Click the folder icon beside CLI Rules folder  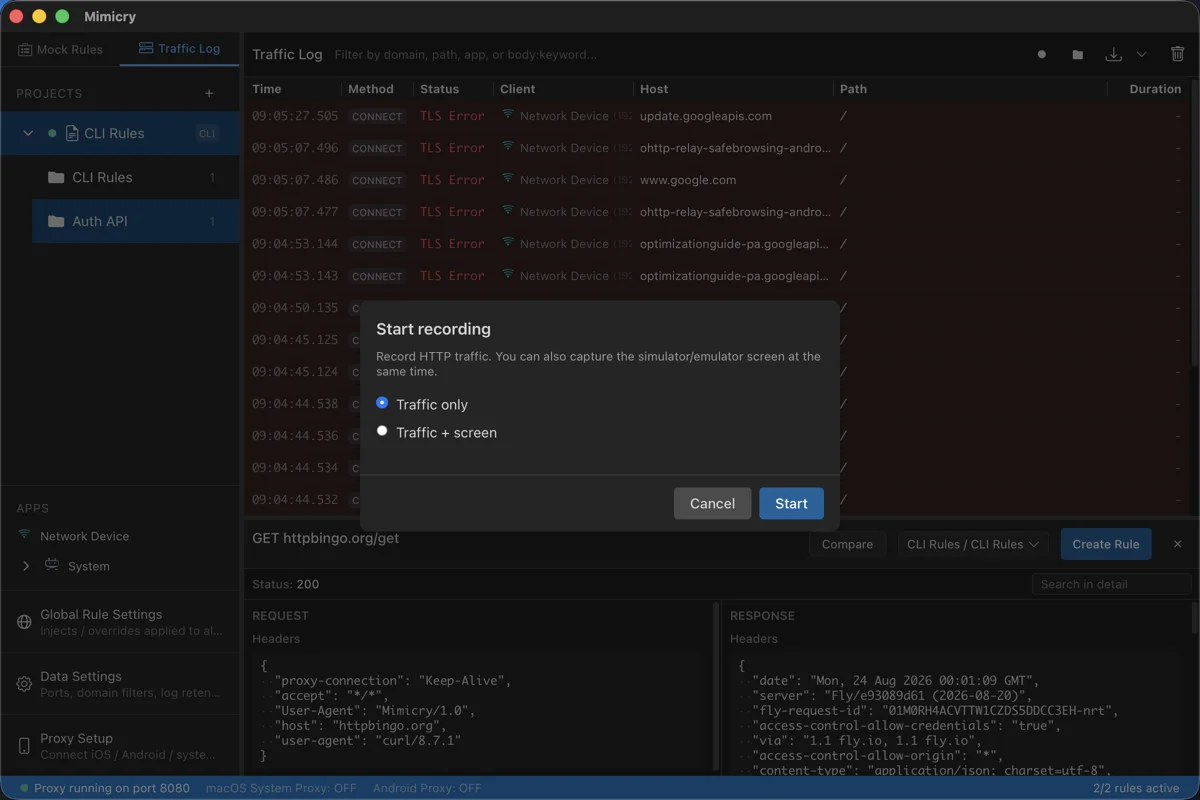[56, 177]
